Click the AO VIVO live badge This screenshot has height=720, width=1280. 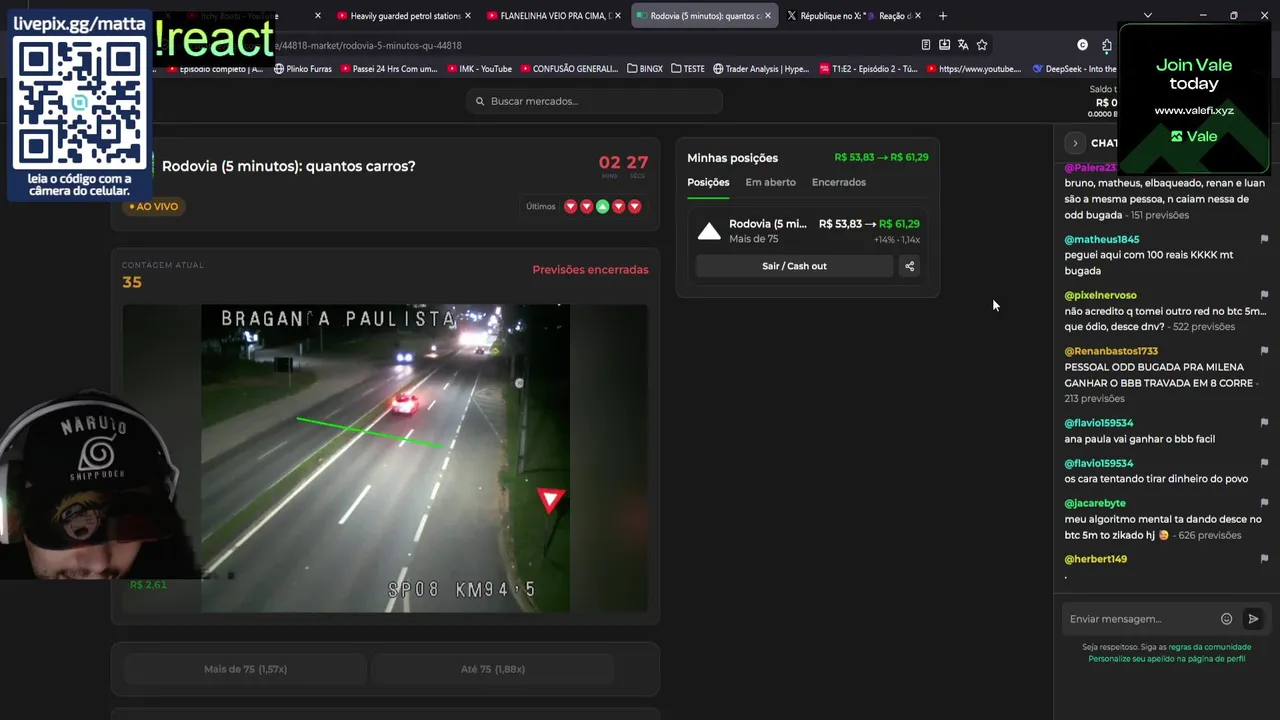[153, 207]
